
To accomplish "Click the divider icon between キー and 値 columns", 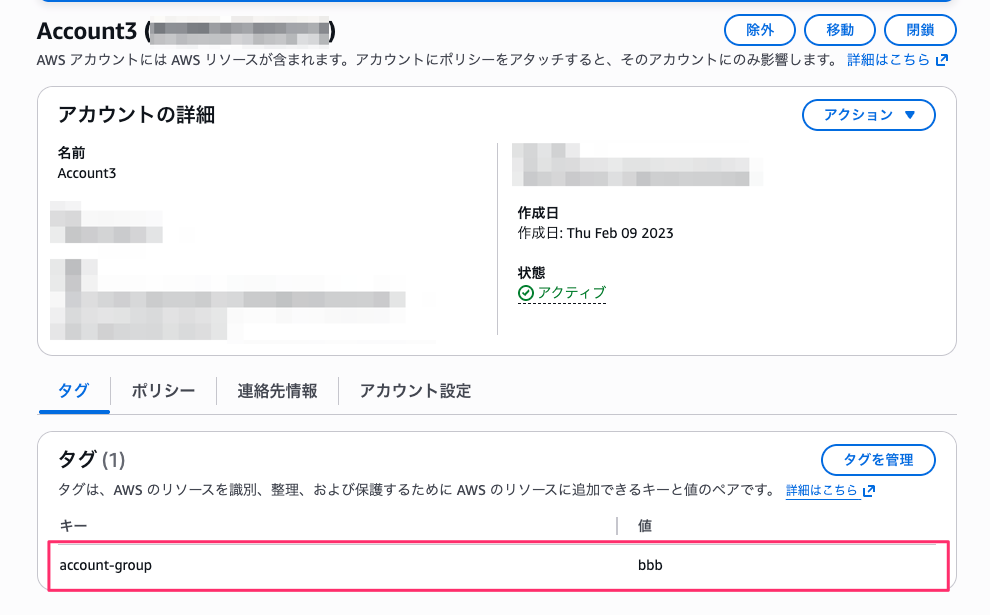I will coord(619,525).
